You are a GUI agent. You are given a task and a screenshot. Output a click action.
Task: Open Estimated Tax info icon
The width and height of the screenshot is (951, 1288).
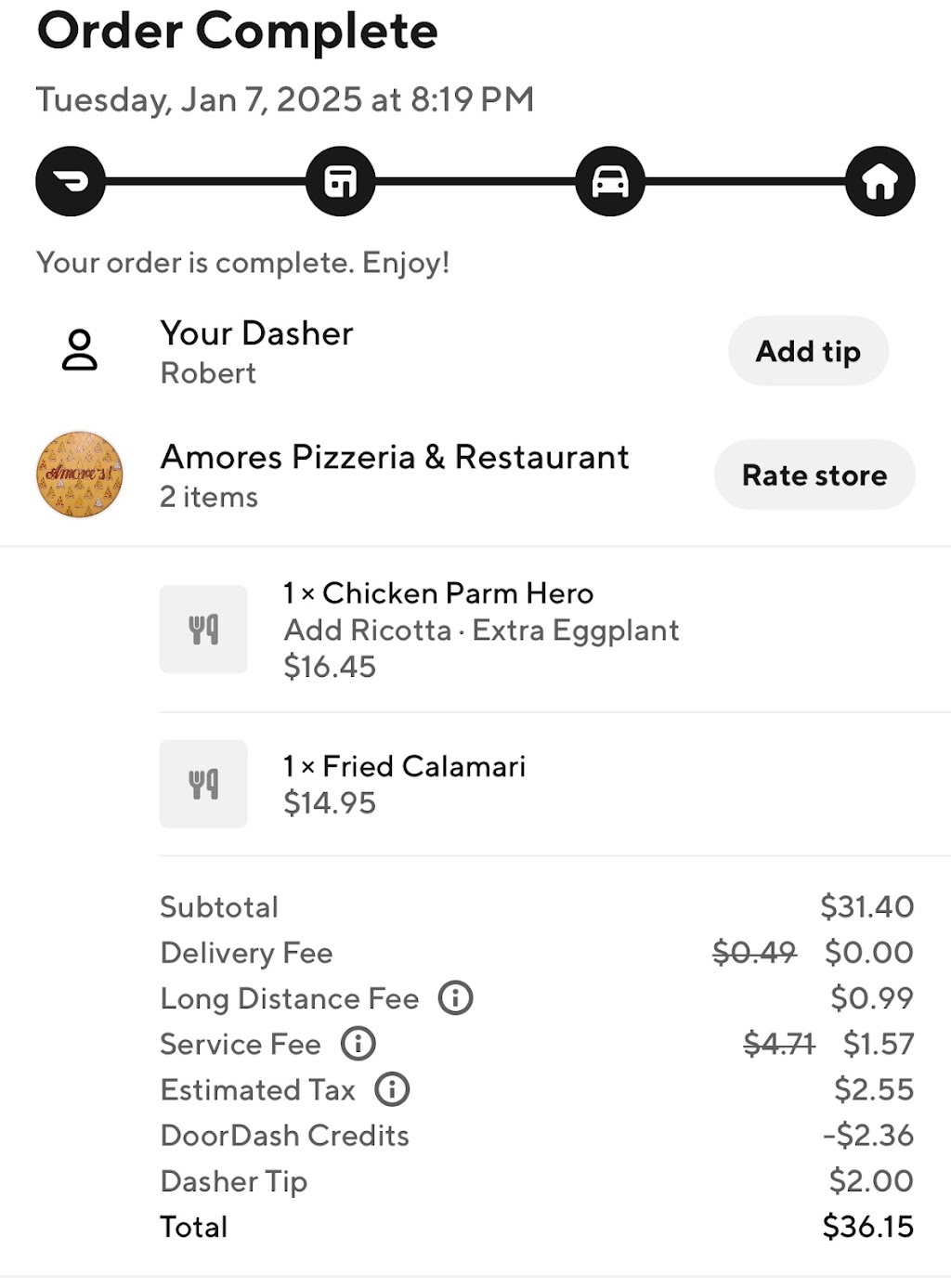pos(392,1088)
